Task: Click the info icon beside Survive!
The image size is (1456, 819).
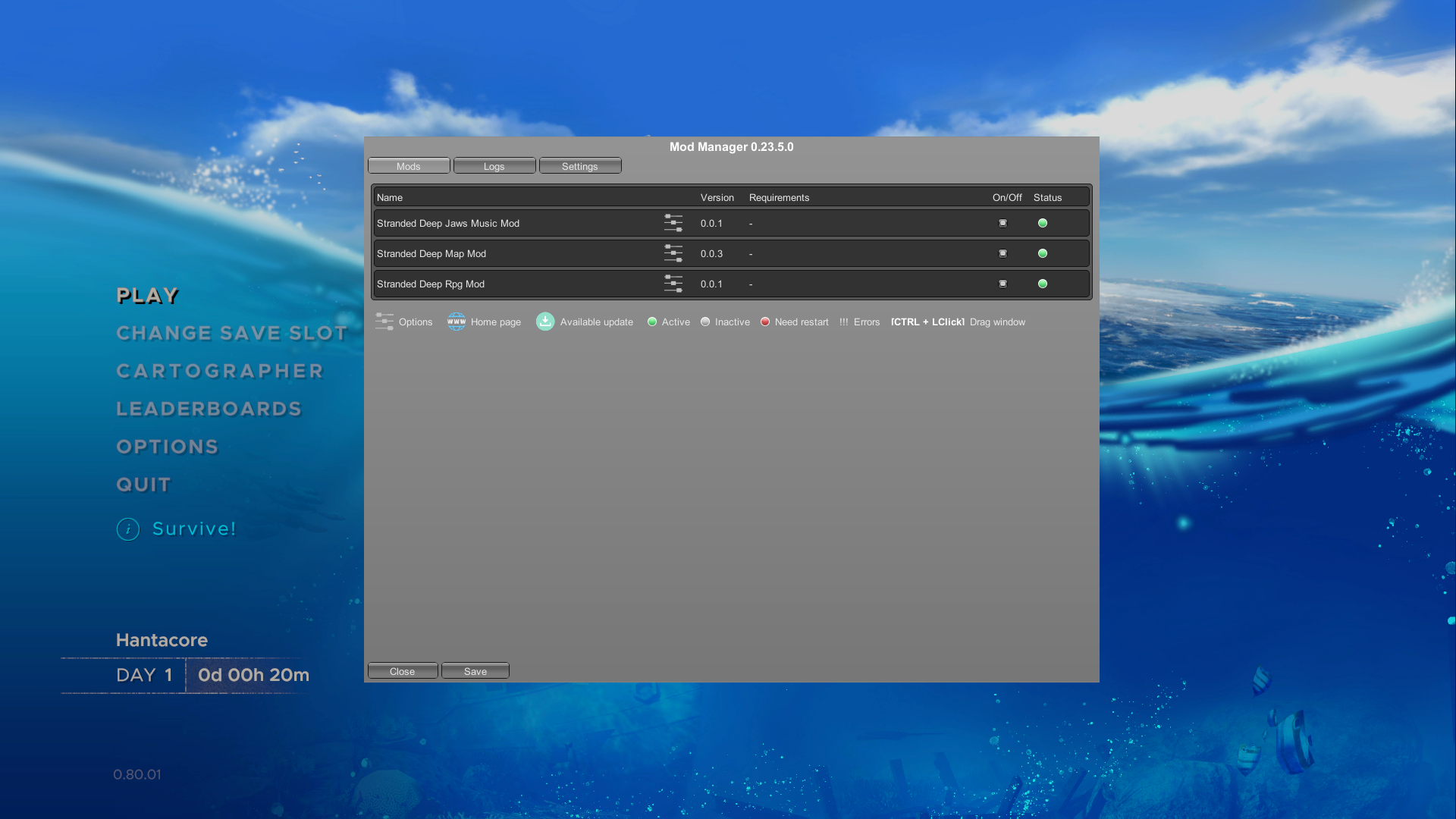Action: pos(128,529)
